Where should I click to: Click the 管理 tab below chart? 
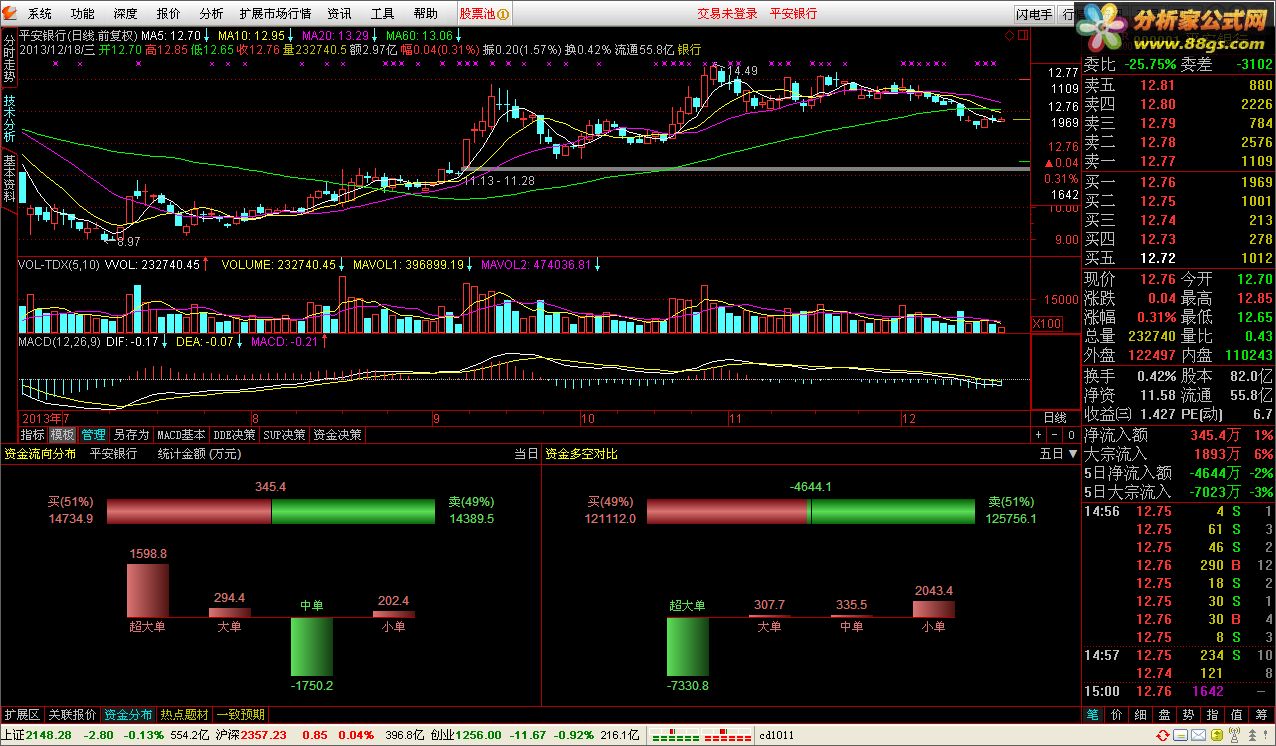point(93,435)
